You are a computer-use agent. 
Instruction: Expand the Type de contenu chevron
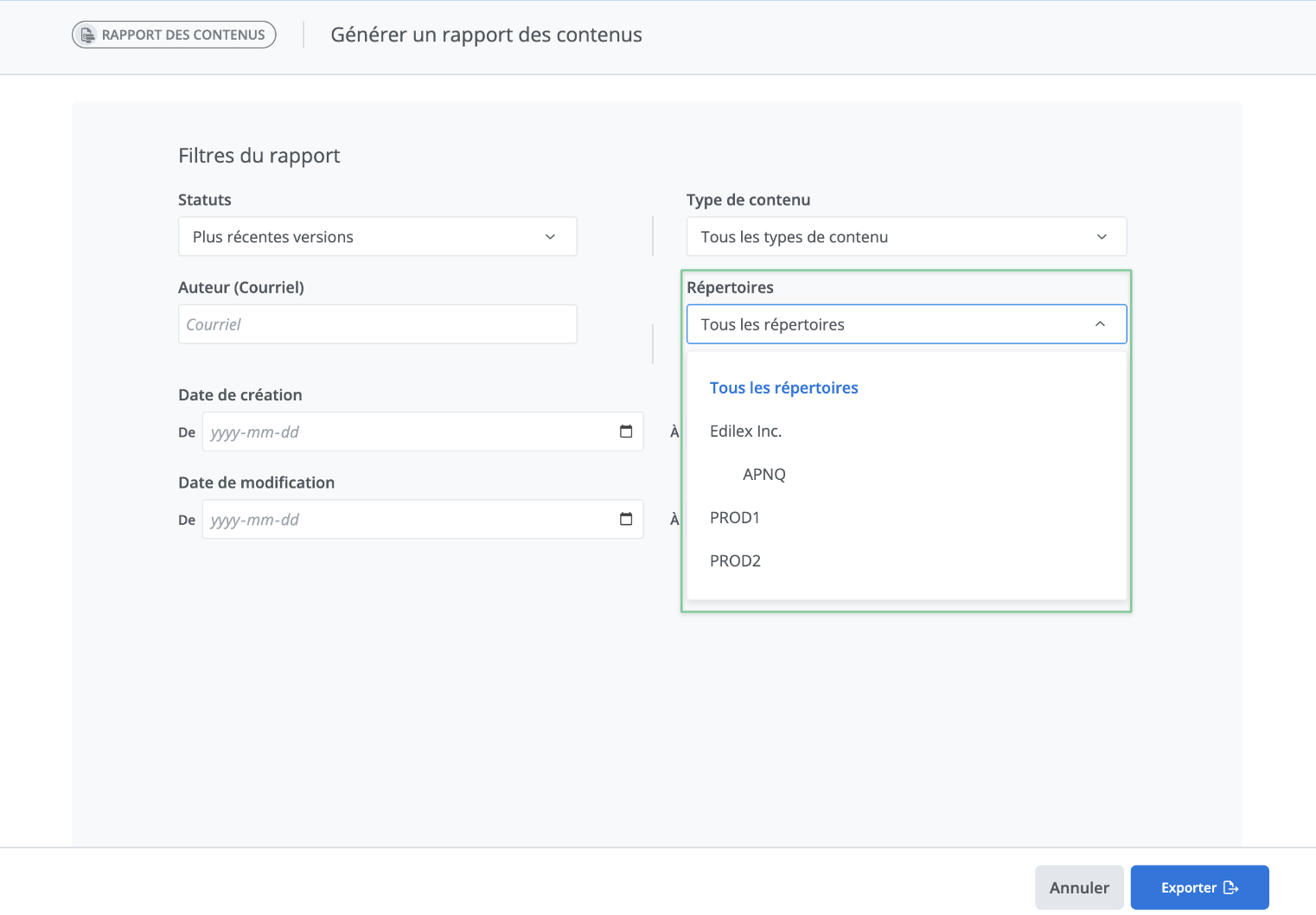click(x=1102, y=237)
